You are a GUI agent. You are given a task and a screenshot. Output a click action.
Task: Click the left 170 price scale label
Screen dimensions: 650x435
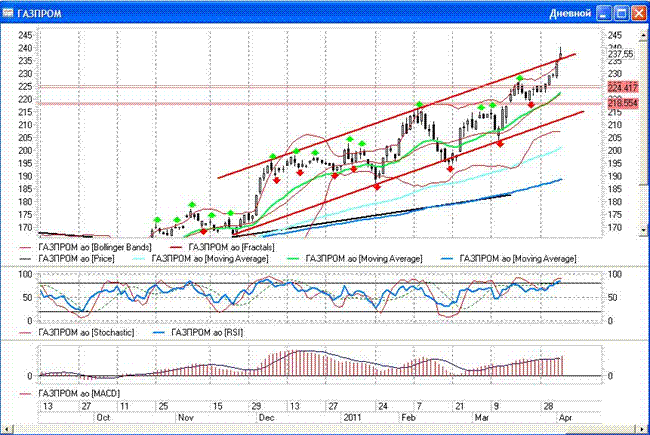tap(25, 228)
